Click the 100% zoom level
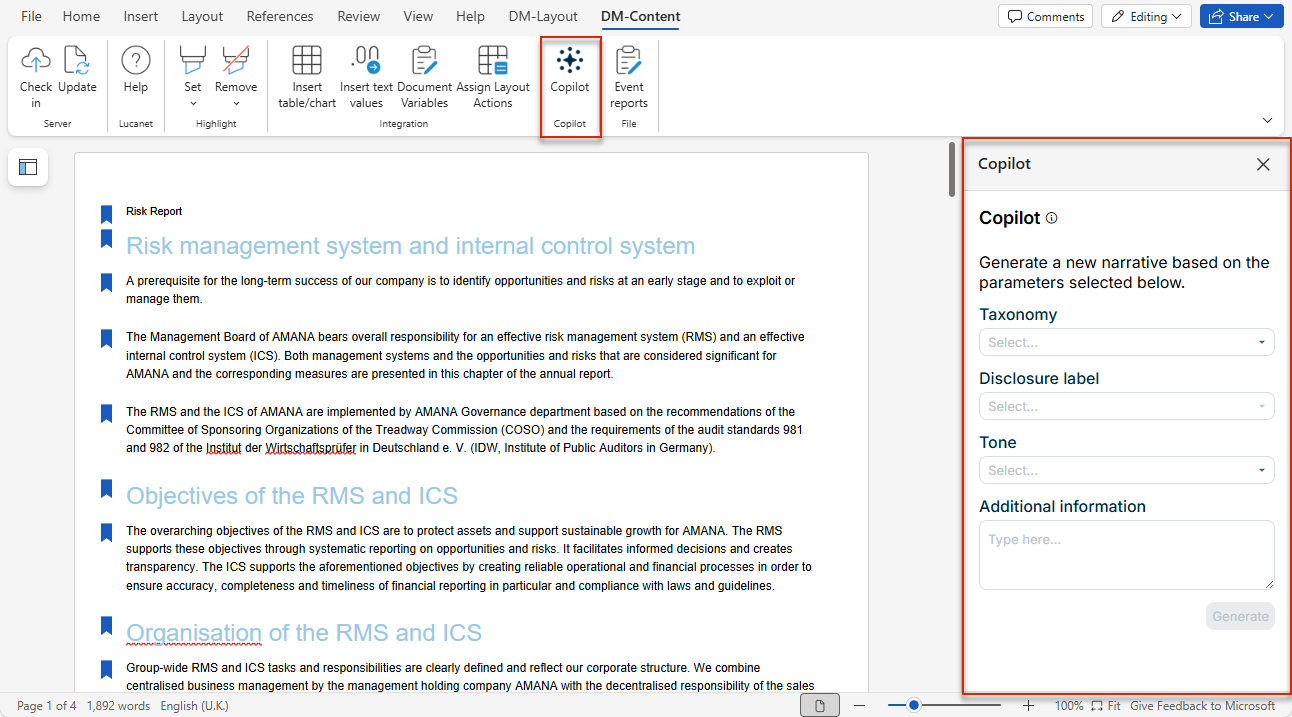The width and height of the screenshot is (1292, 717). (x=1068, y=706)
